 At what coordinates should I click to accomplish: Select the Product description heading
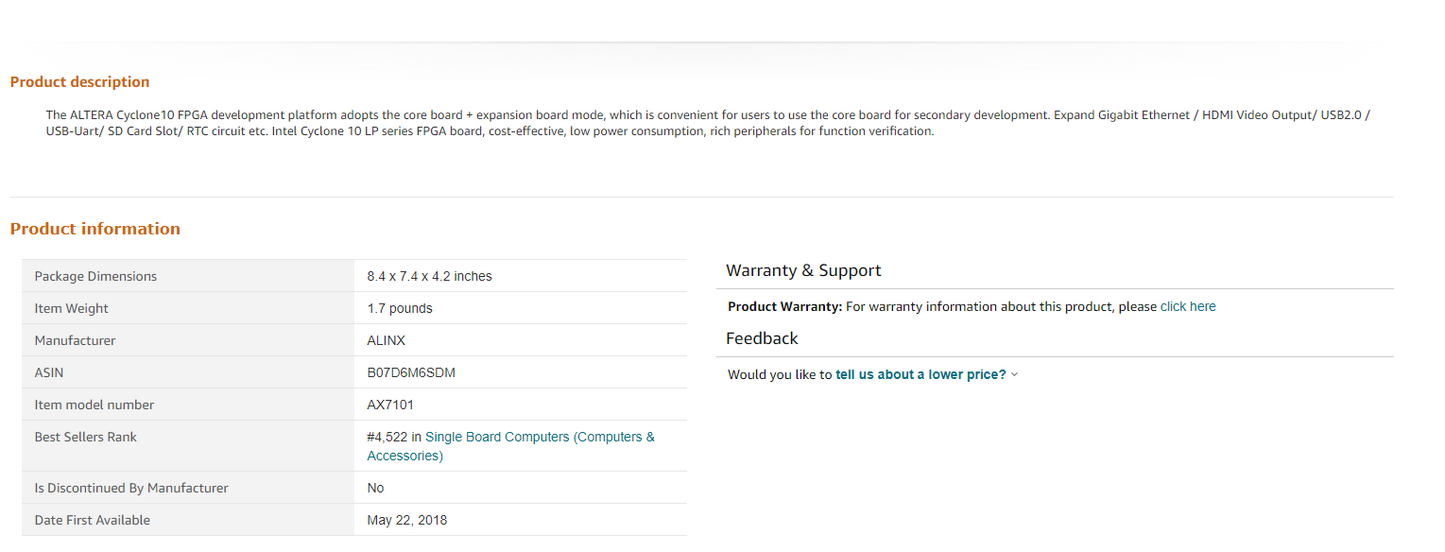tap(80, 82)
